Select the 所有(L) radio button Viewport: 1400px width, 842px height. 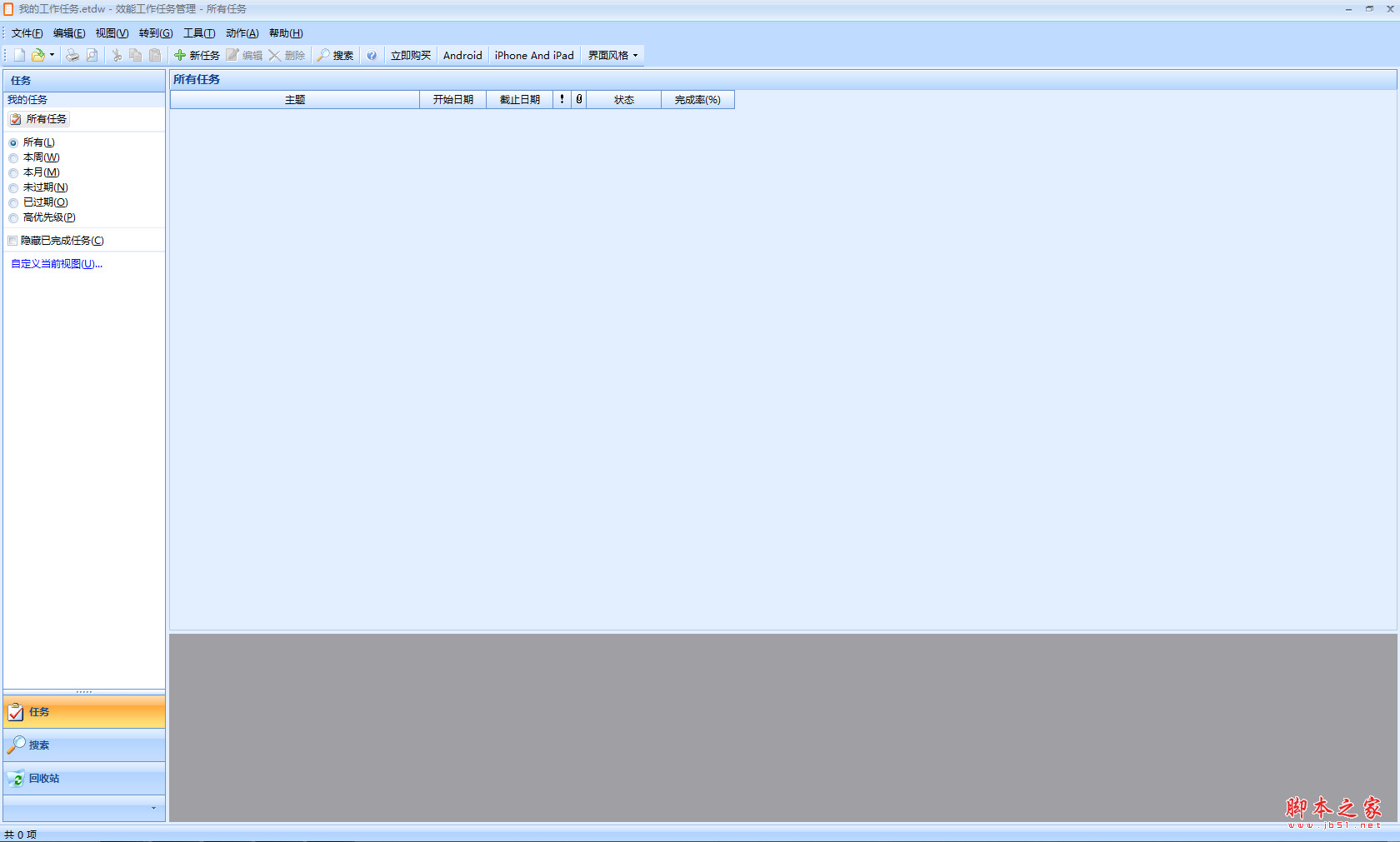(x=13, y=142)
